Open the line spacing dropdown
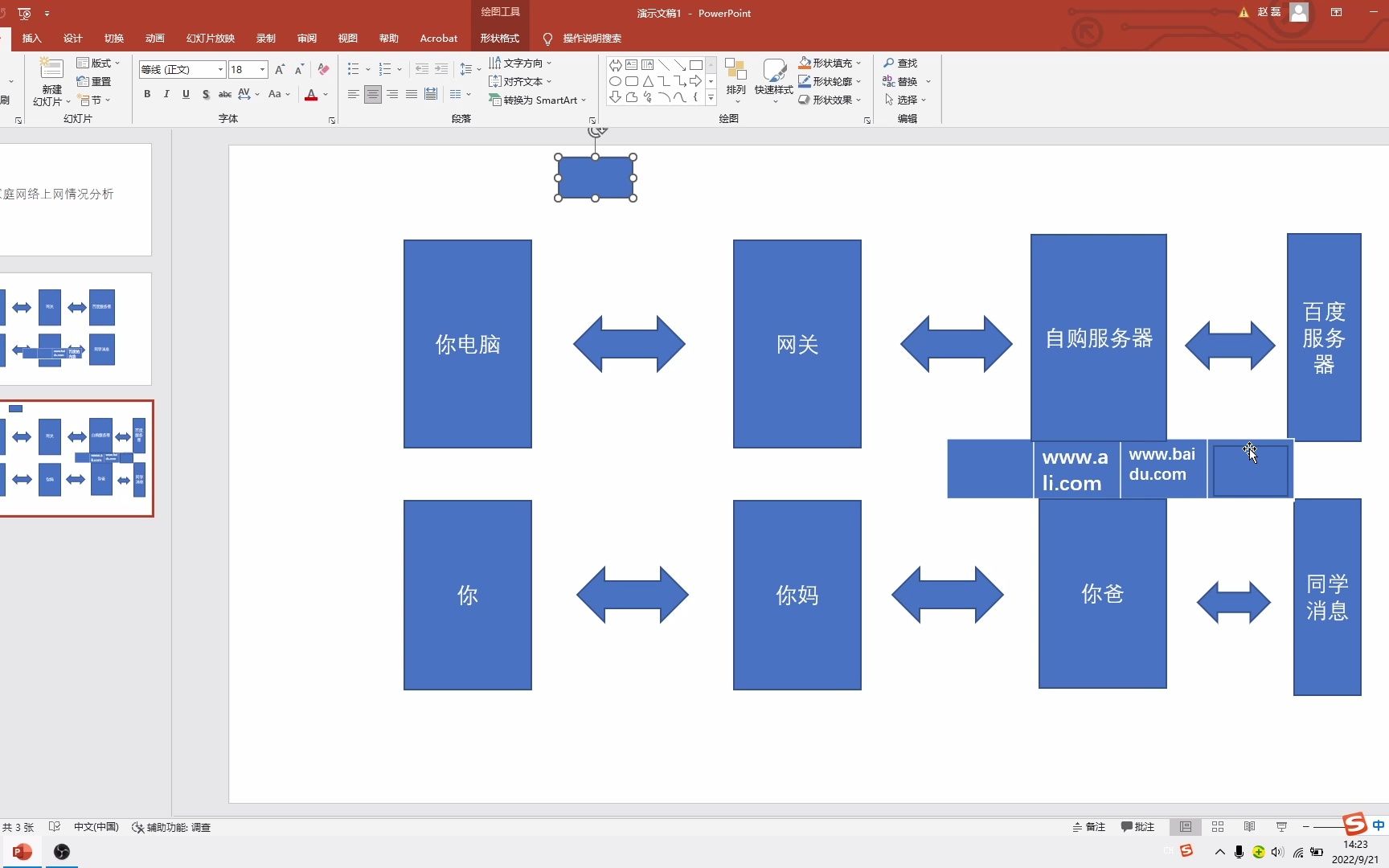This screenshot has height=868, width=1389. point(469,70)
